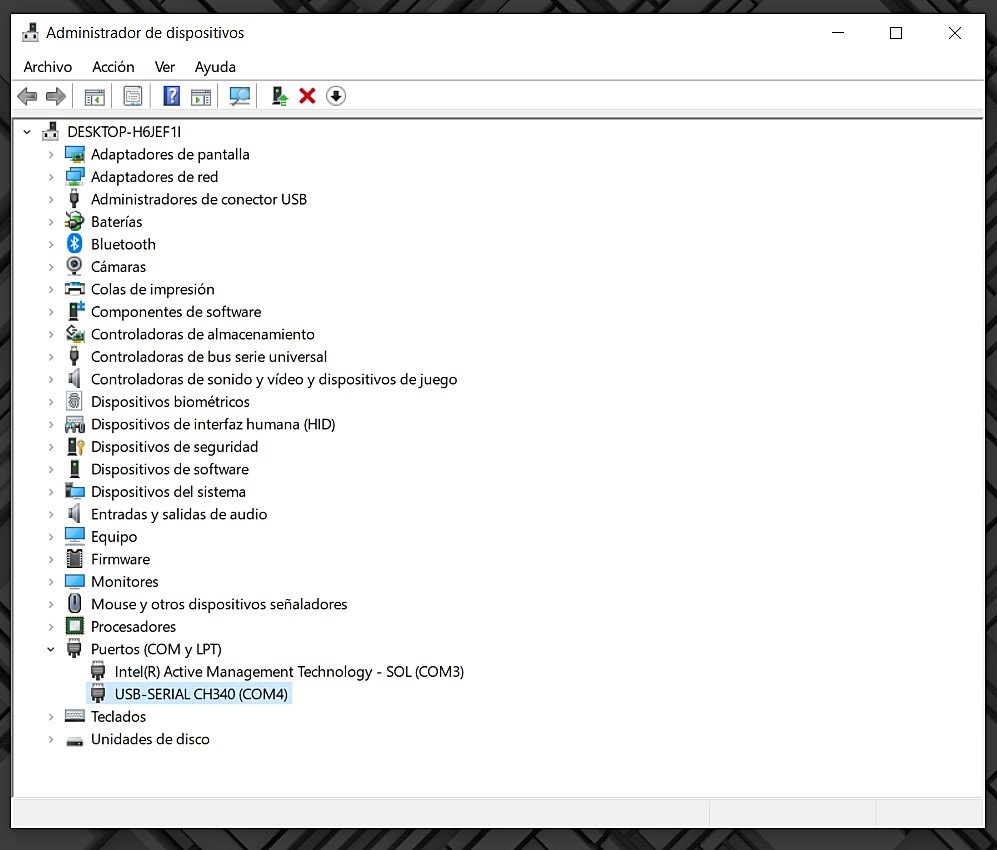Viewport: 997px width, 850px height.
Task: Disable device using the down-arrow toolbar icon
Action: pos(337,96)
